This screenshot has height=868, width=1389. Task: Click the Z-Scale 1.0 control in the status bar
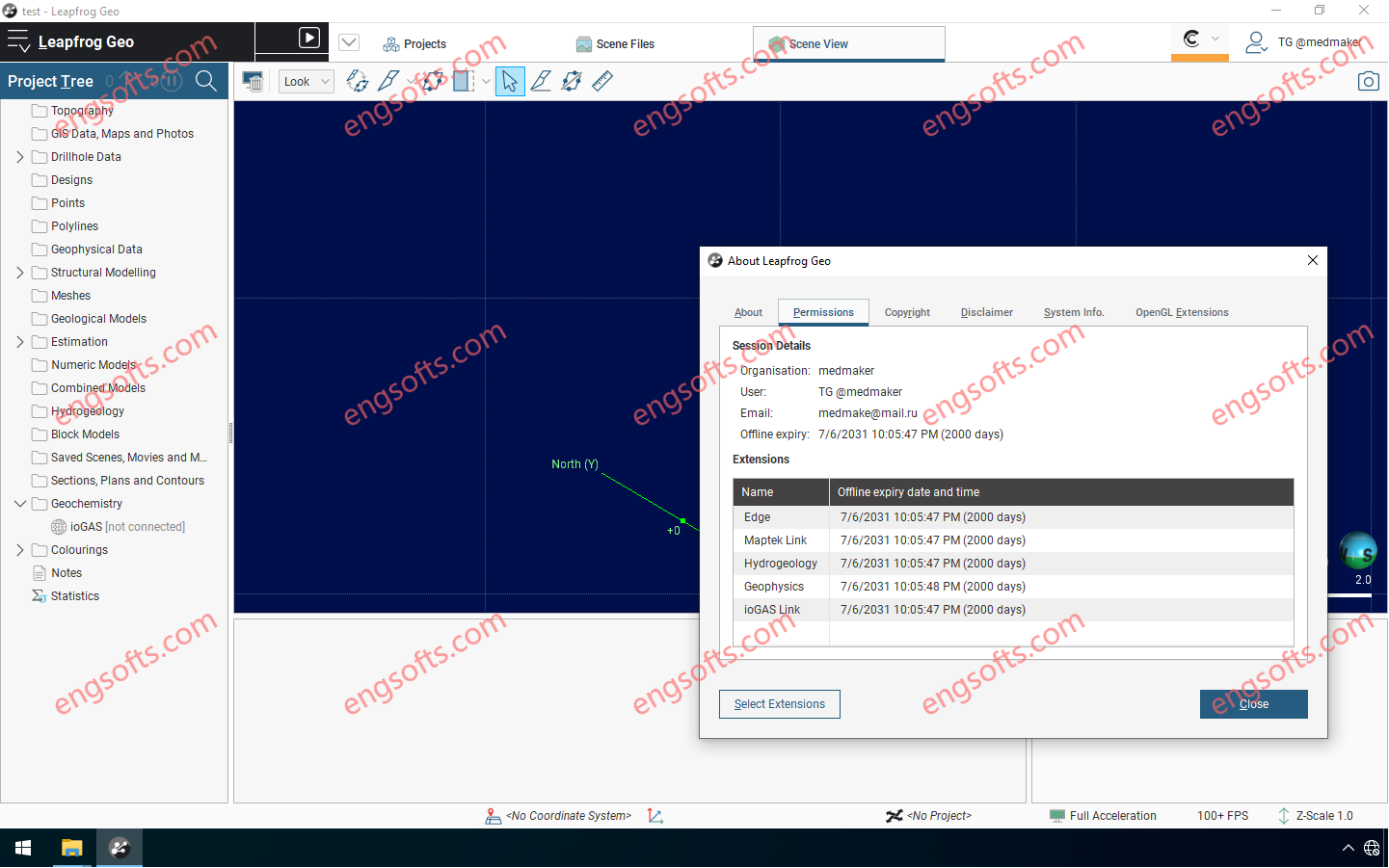(x=1322, y=816)
